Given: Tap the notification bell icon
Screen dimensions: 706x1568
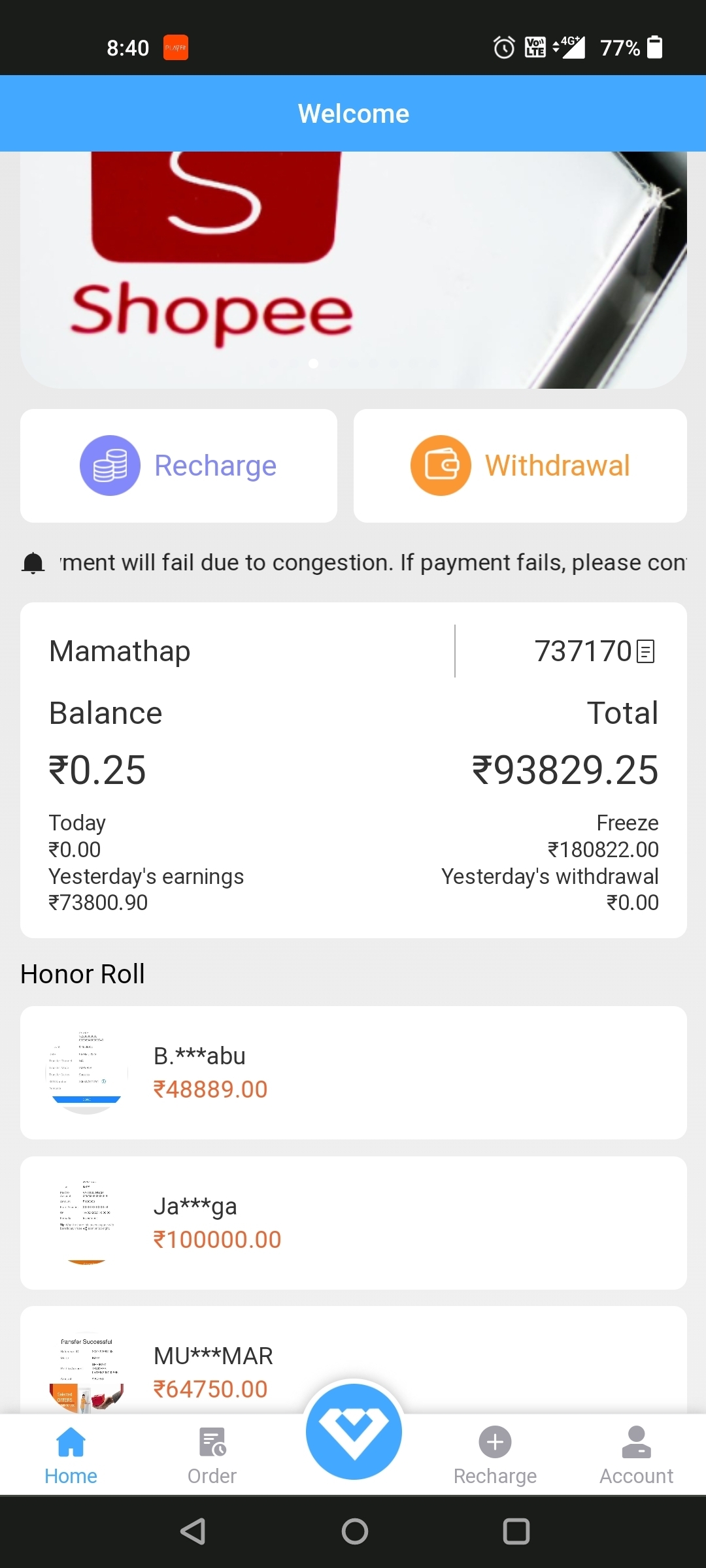Looking at the screenshot, I should [33, 563].
